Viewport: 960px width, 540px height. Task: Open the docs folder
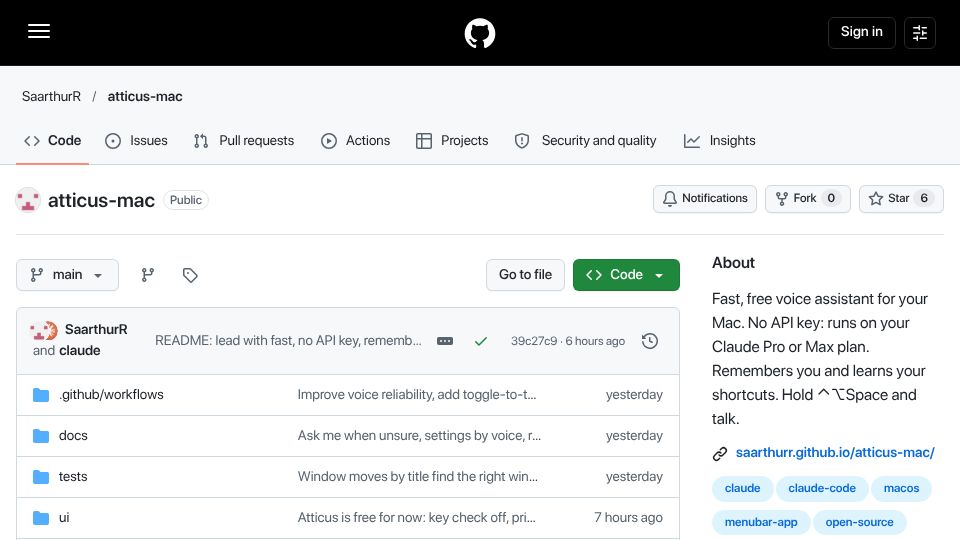tap(73, 436)
